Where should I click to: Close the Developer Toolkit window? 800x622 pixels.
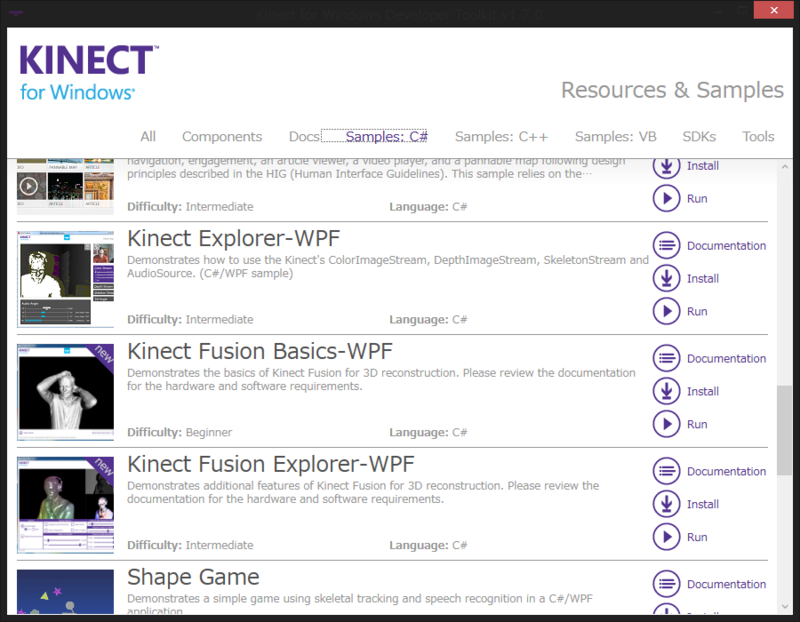pos(773,10)
